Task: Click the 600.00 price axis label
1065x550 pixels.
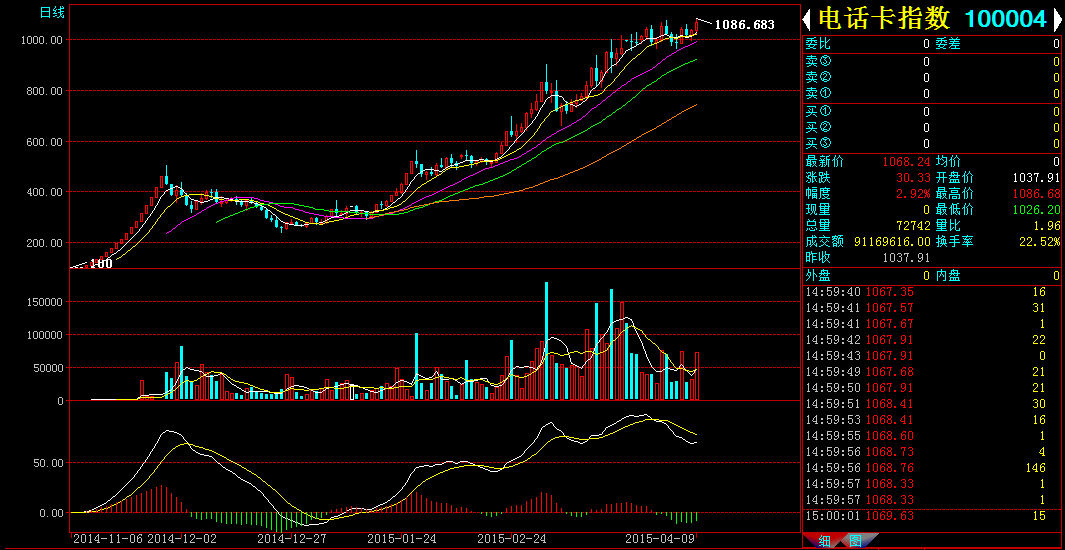Action: point(45,142)
